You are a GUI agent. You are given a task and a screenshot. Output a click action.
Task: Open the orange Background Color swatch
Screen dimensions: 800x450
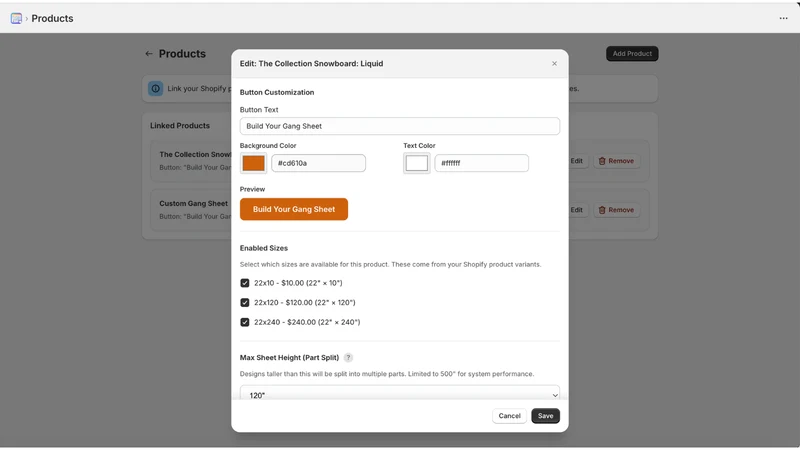point(254,163)
